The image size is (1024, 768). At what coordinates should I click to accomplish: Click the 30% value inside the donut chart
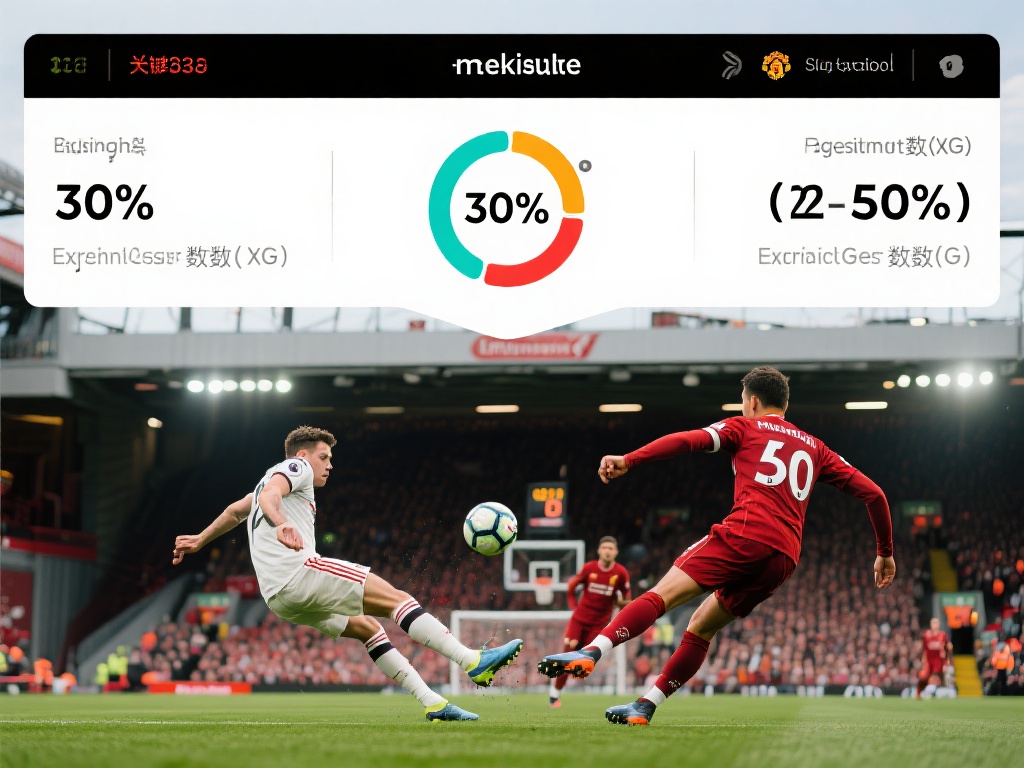[506, 208]
